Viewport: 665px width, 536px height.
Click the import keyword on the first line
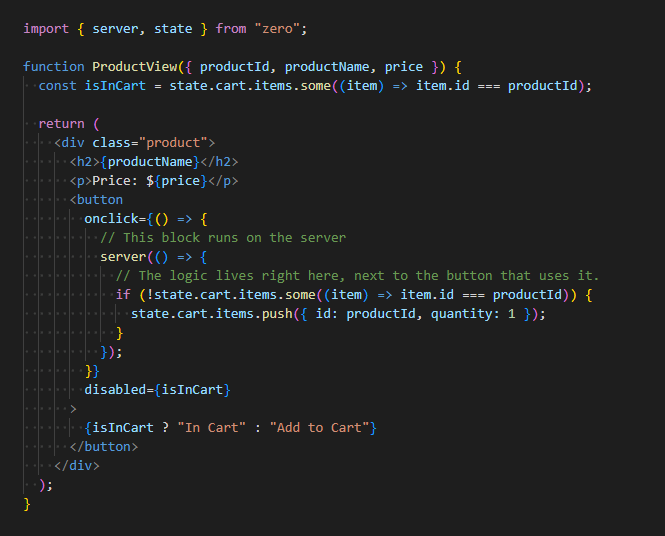(x=46, y=28)
